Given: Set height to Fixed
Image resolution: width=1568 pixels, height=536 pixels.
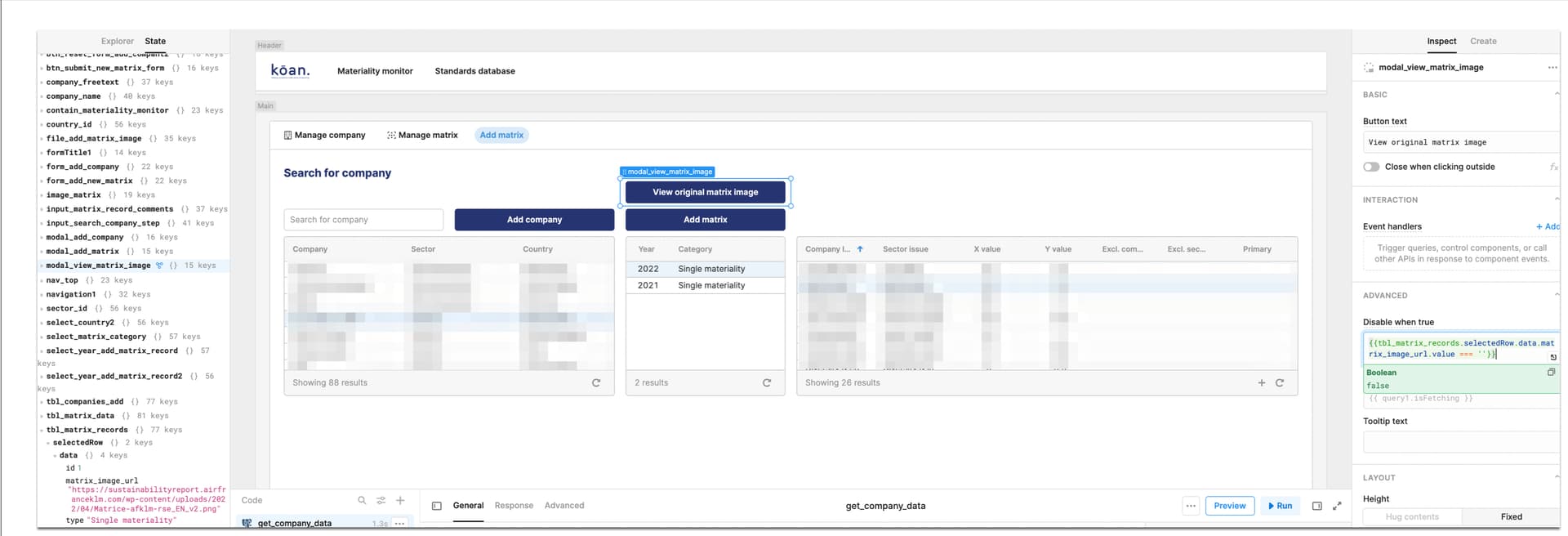Looking at the screenshot, I should coord(1511,516).
